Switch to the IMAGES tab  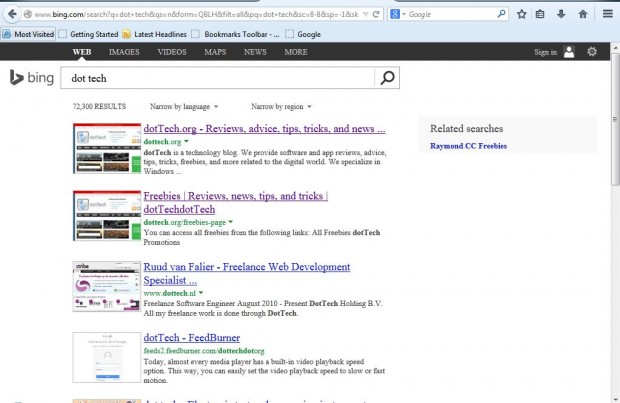click(124, 52)
